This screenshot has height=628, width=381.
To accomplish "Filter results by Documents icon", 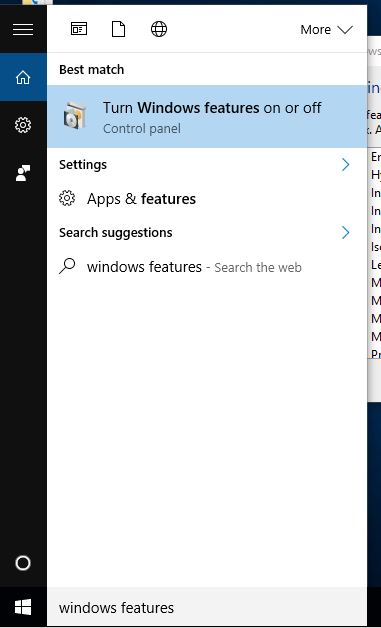I will [x=118, y=29].
